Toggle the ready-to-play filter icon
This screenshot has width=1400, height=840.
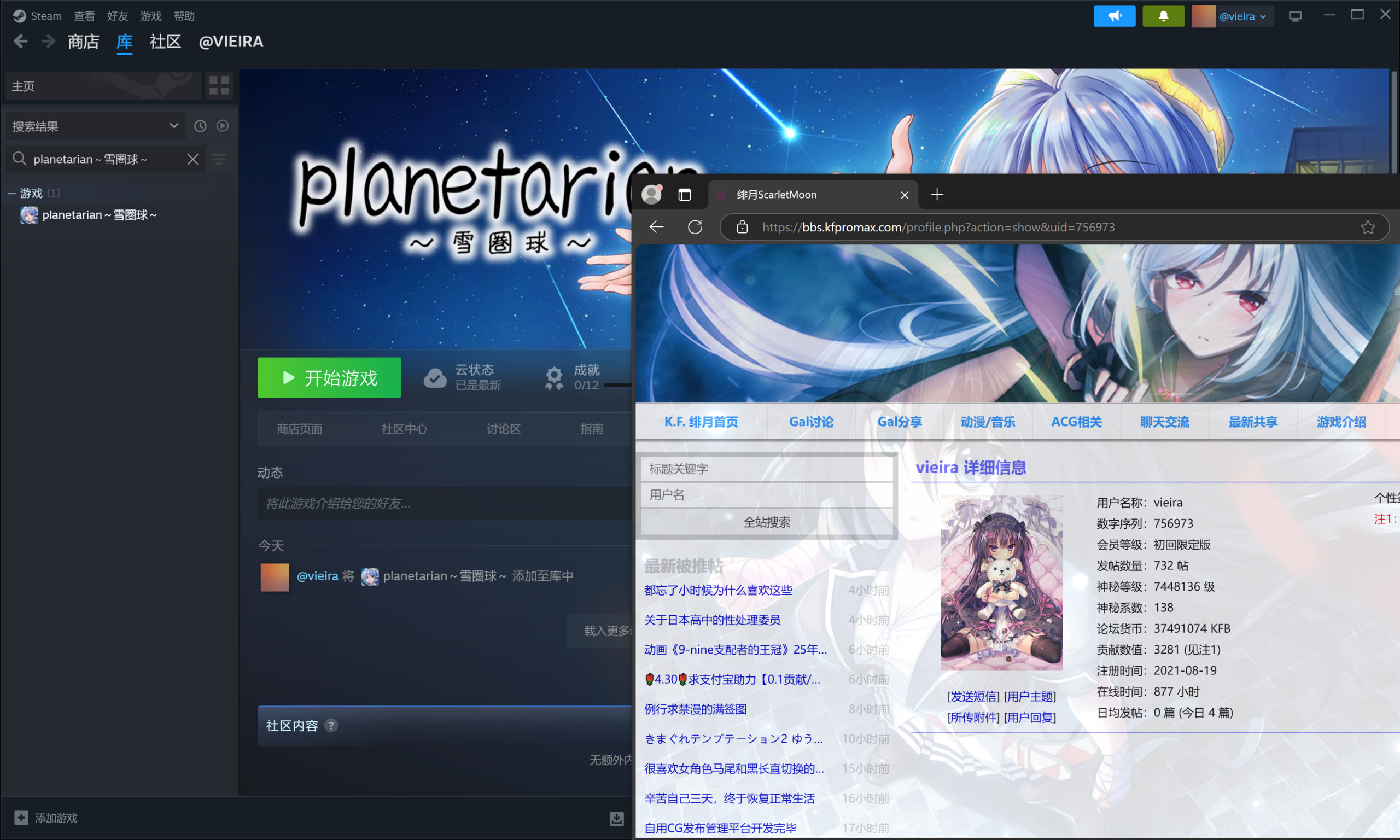[223, 126]
